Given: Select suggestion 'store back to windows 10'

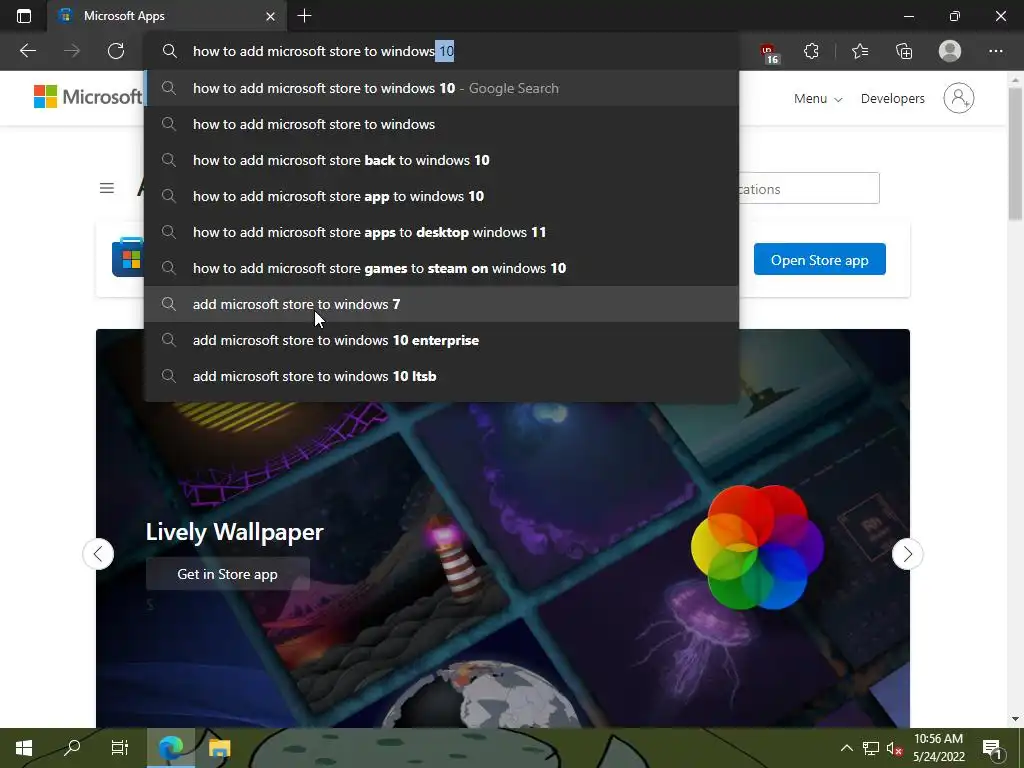Looking at the screenshot, I should tap(441, 160).
